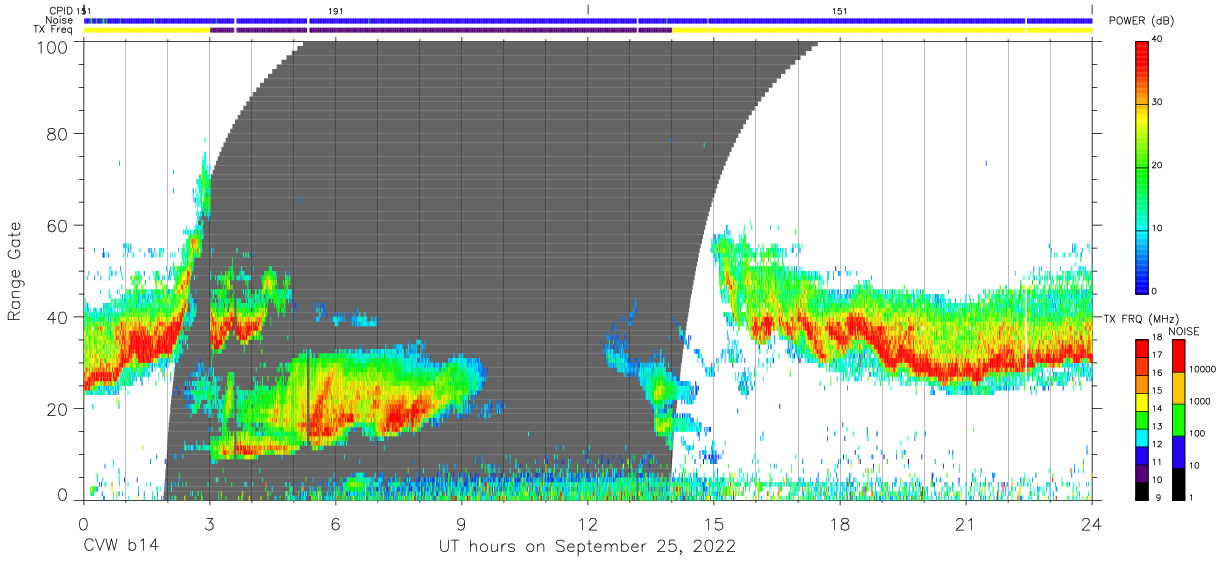Click the UT hour 24 tick label
Viewport: 1228px width, 567px height.
coord(1092,522)
